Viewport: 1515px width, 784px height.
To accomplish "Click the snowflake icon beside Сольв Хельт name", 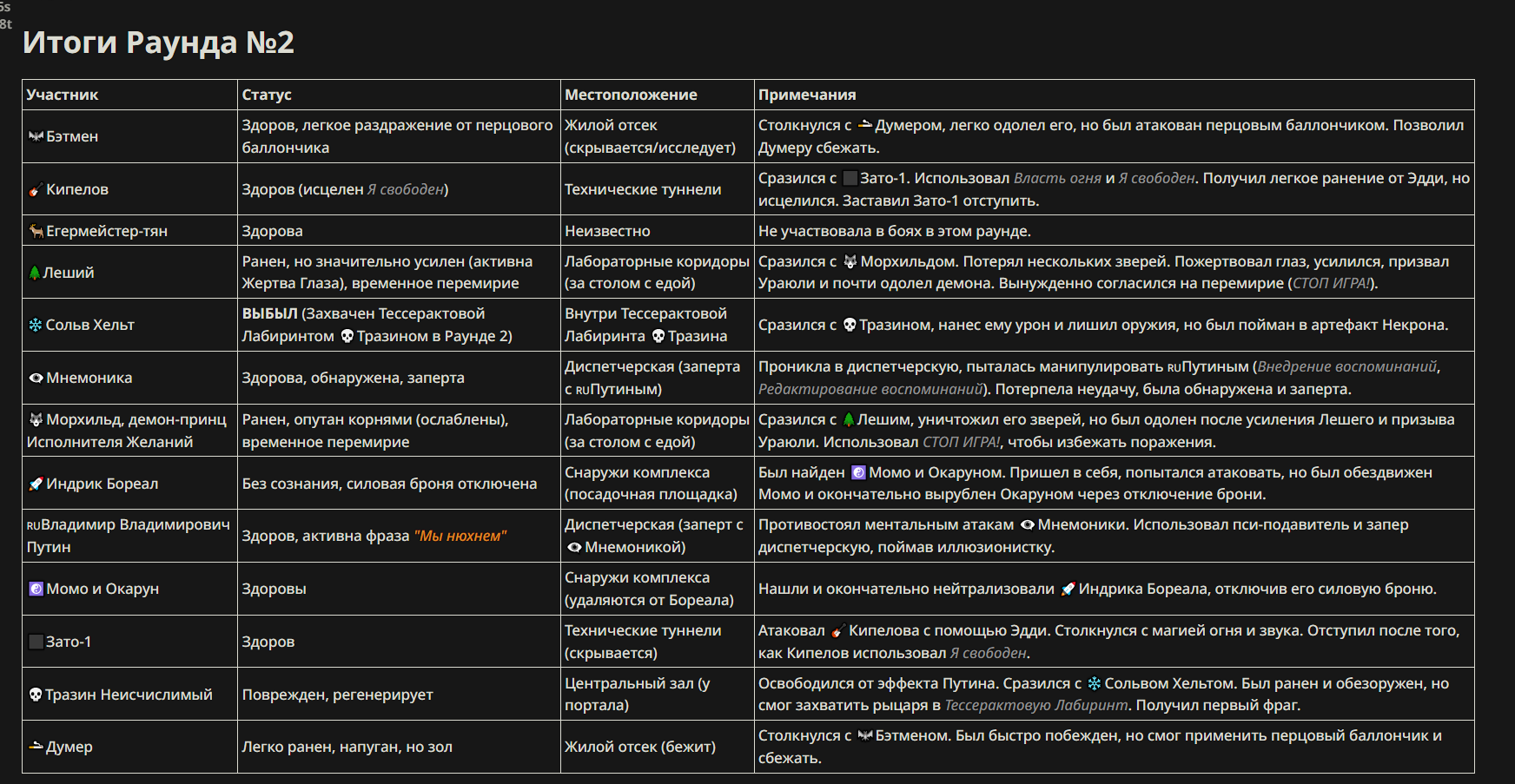I will click(x=36, y=326).
